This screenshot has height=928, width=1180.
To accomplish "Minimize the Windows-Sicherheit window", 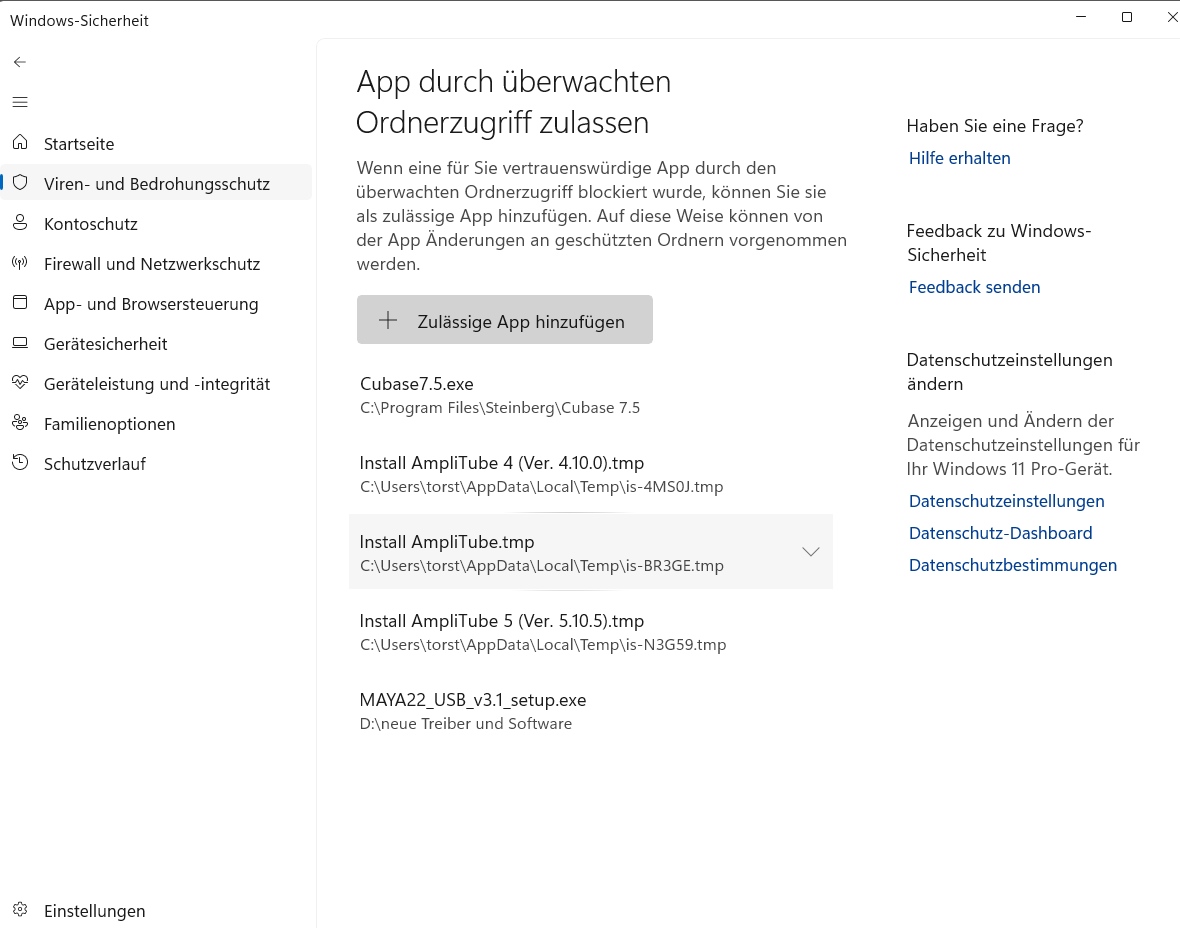I will point(1081,17).
